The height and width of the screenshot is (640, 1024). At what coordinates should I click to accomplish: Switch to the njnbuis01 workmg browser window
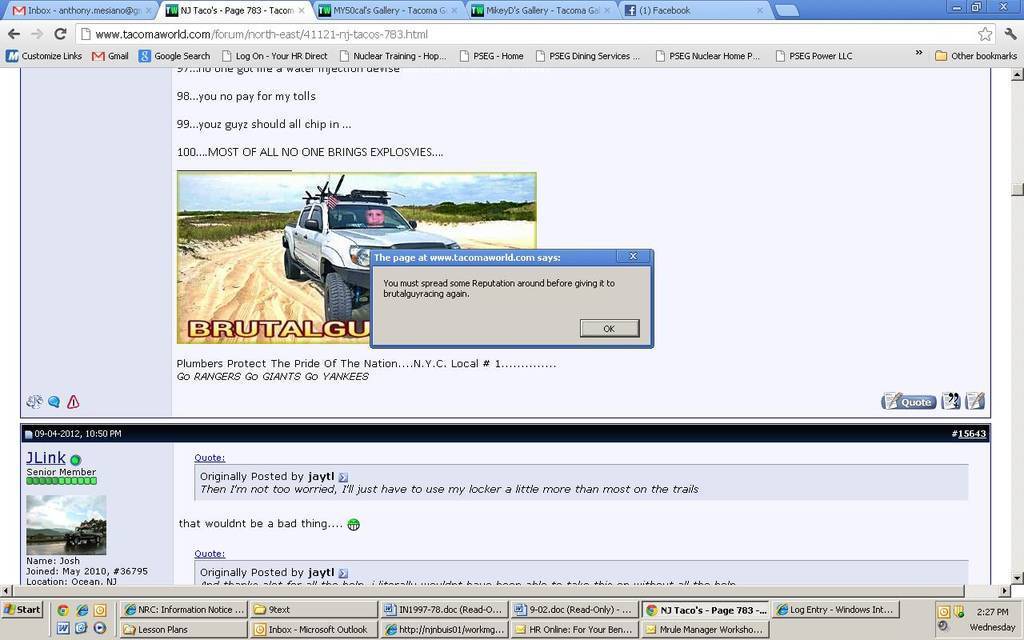444,630
